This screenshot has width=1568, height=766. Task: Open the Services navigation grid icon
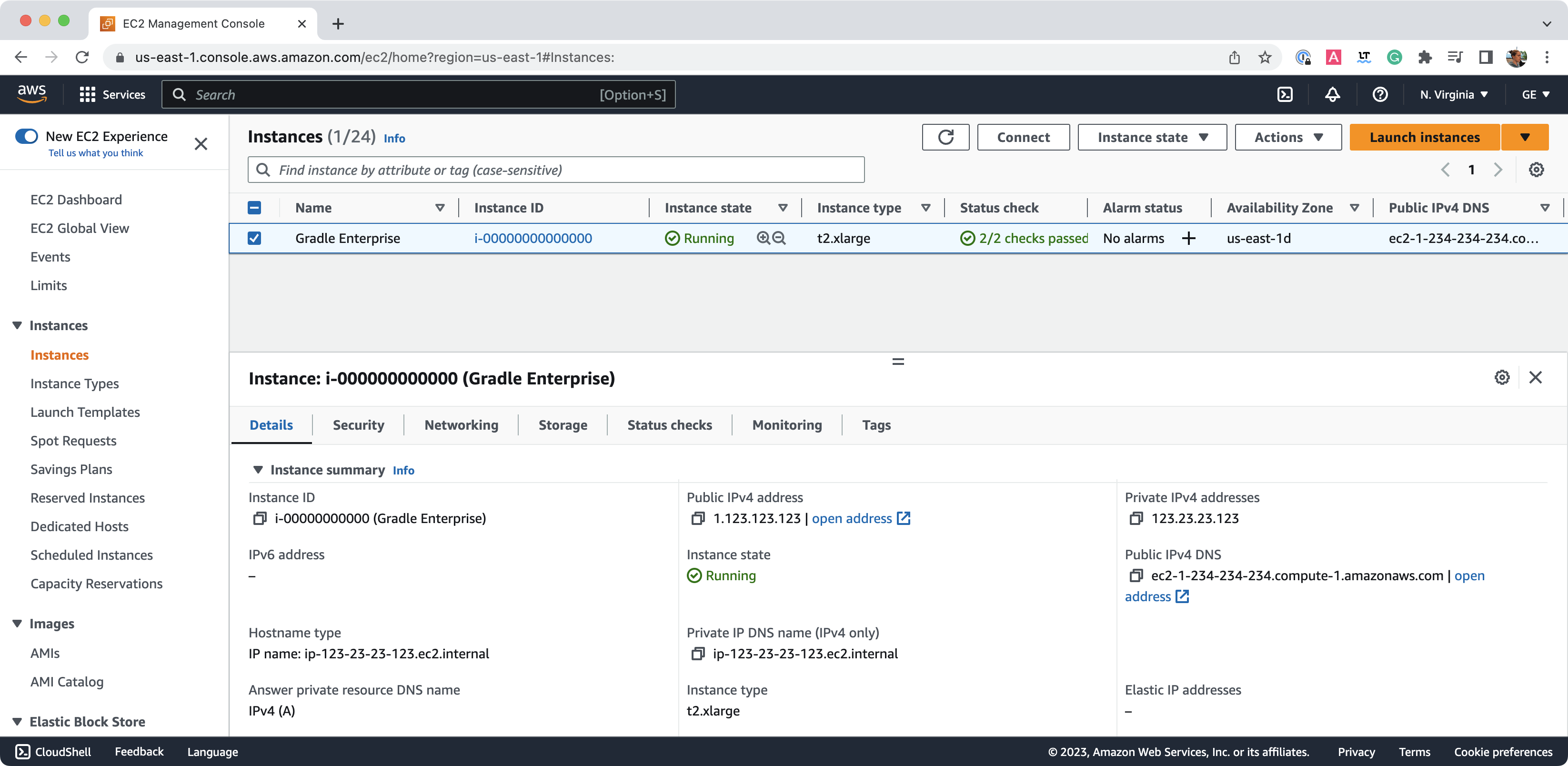coord(87,94)
